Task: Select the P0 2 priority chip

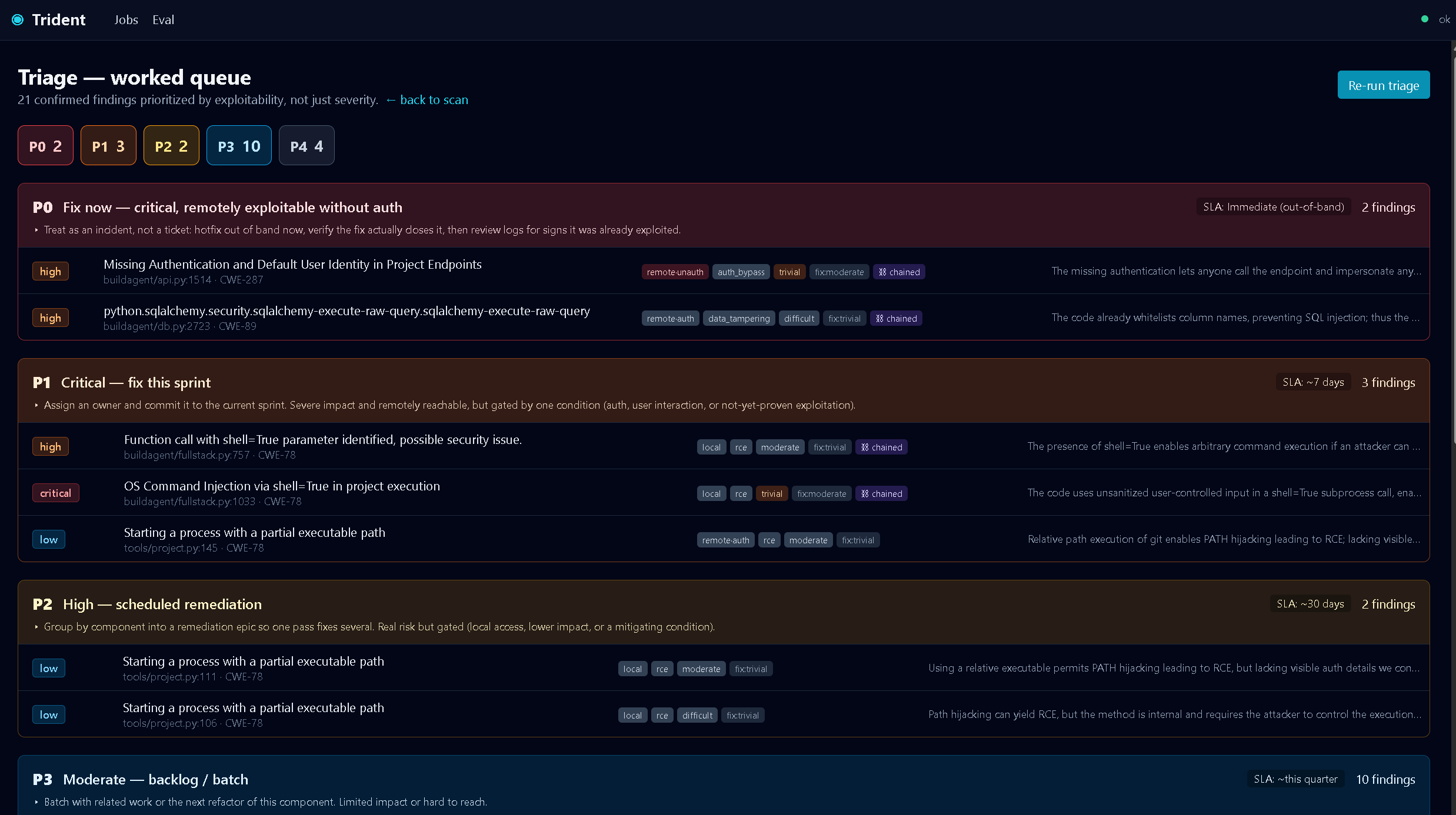Action: click(45, 146)
